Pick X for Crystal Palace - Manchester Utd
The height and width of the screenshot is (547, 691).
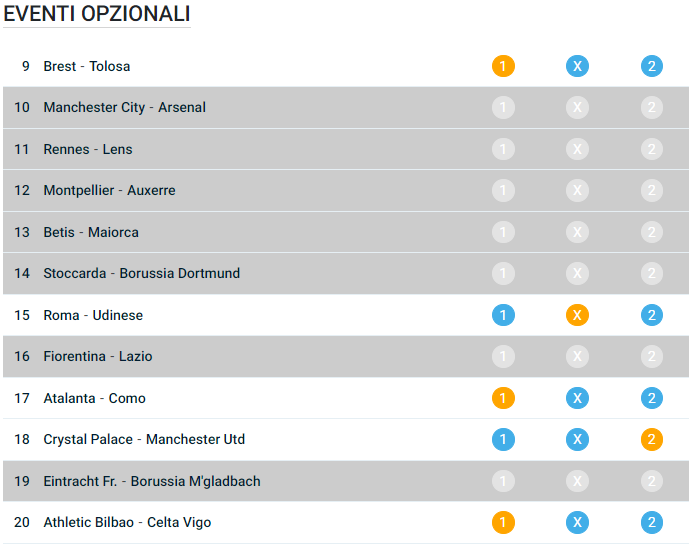[x=577, y=440]
